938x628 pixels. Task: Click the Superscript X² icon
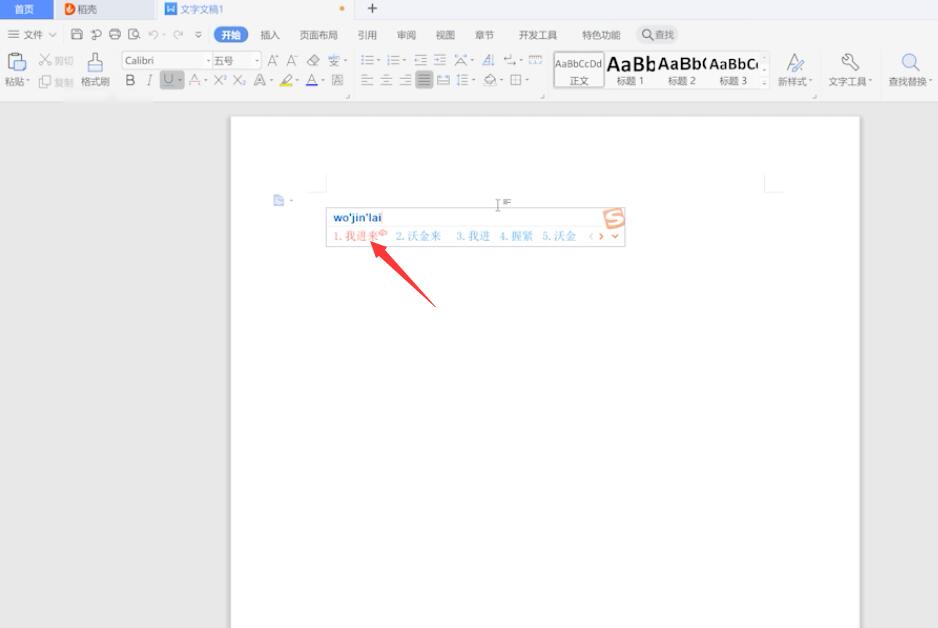click(220, 80)
